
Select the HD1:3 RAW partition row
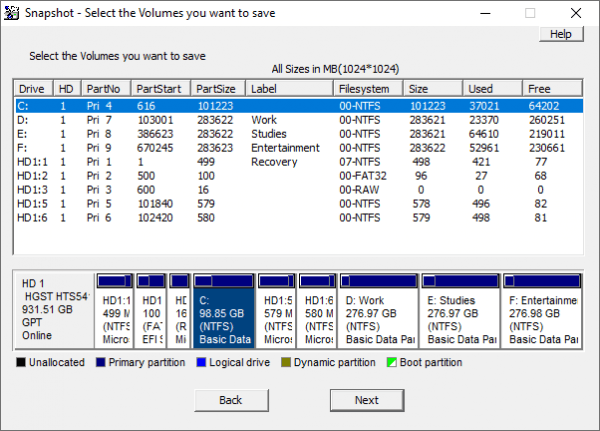[x=299, y=190]
